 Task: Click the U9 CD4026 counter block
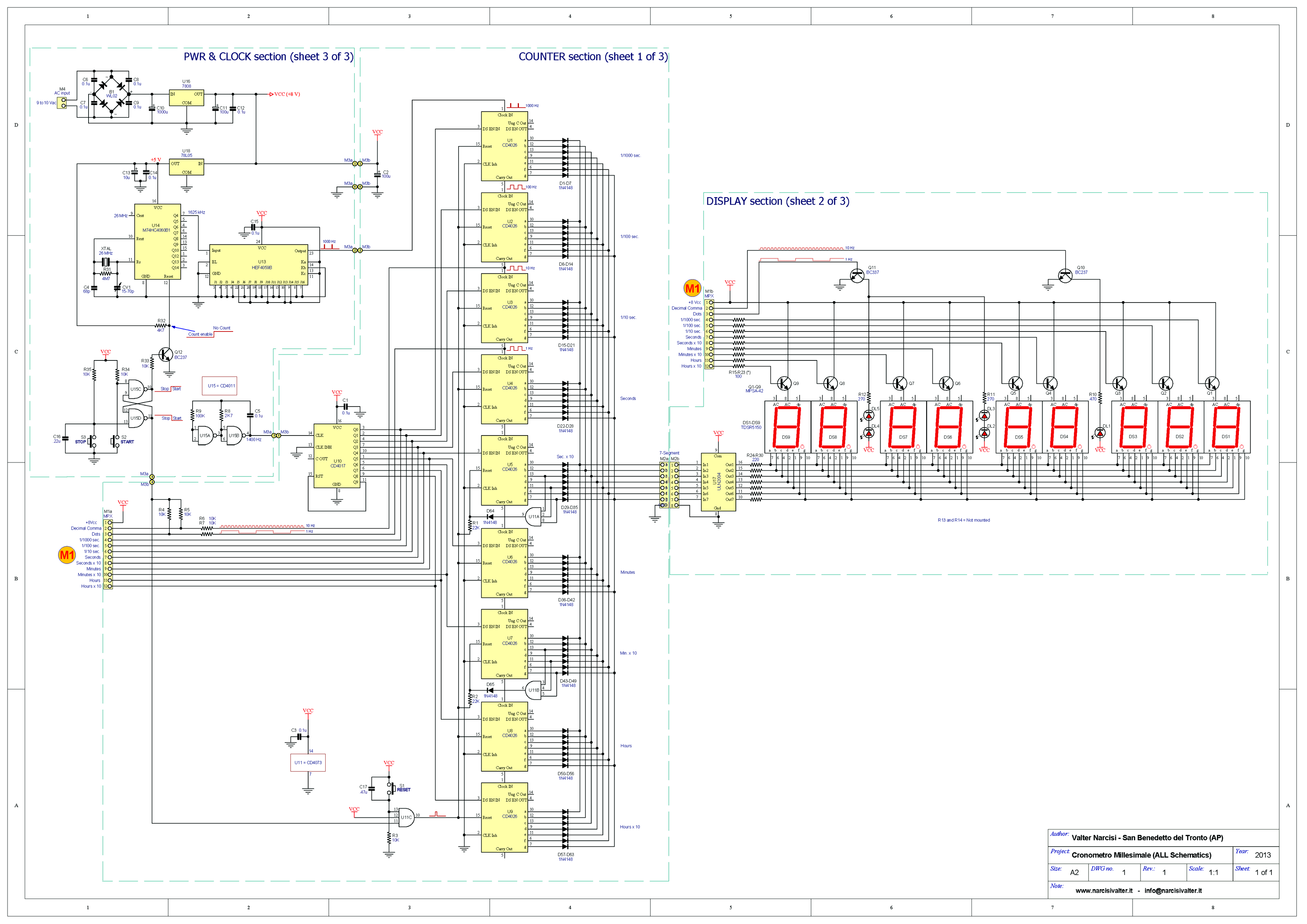(505, 817)
